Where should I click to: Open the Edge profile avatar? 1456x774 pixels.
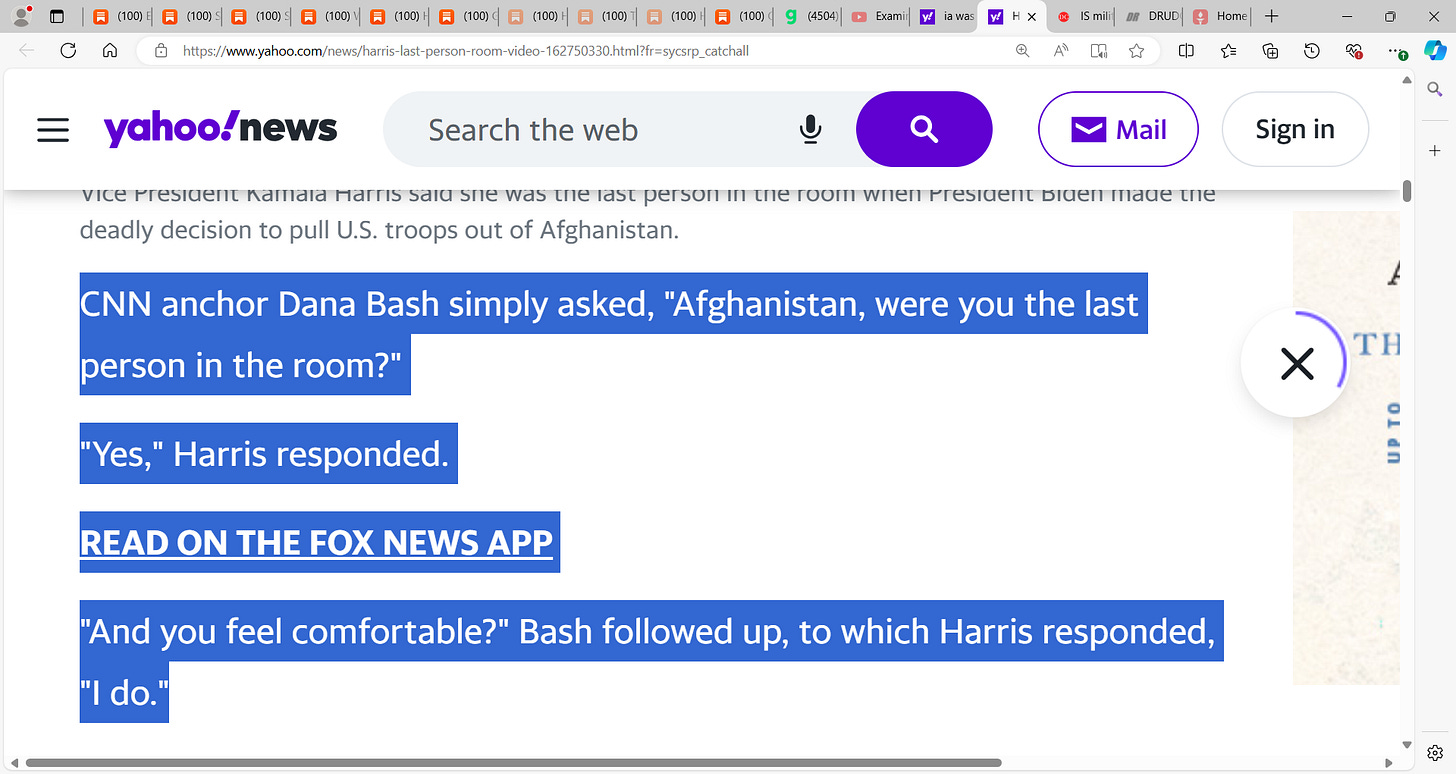21,16
